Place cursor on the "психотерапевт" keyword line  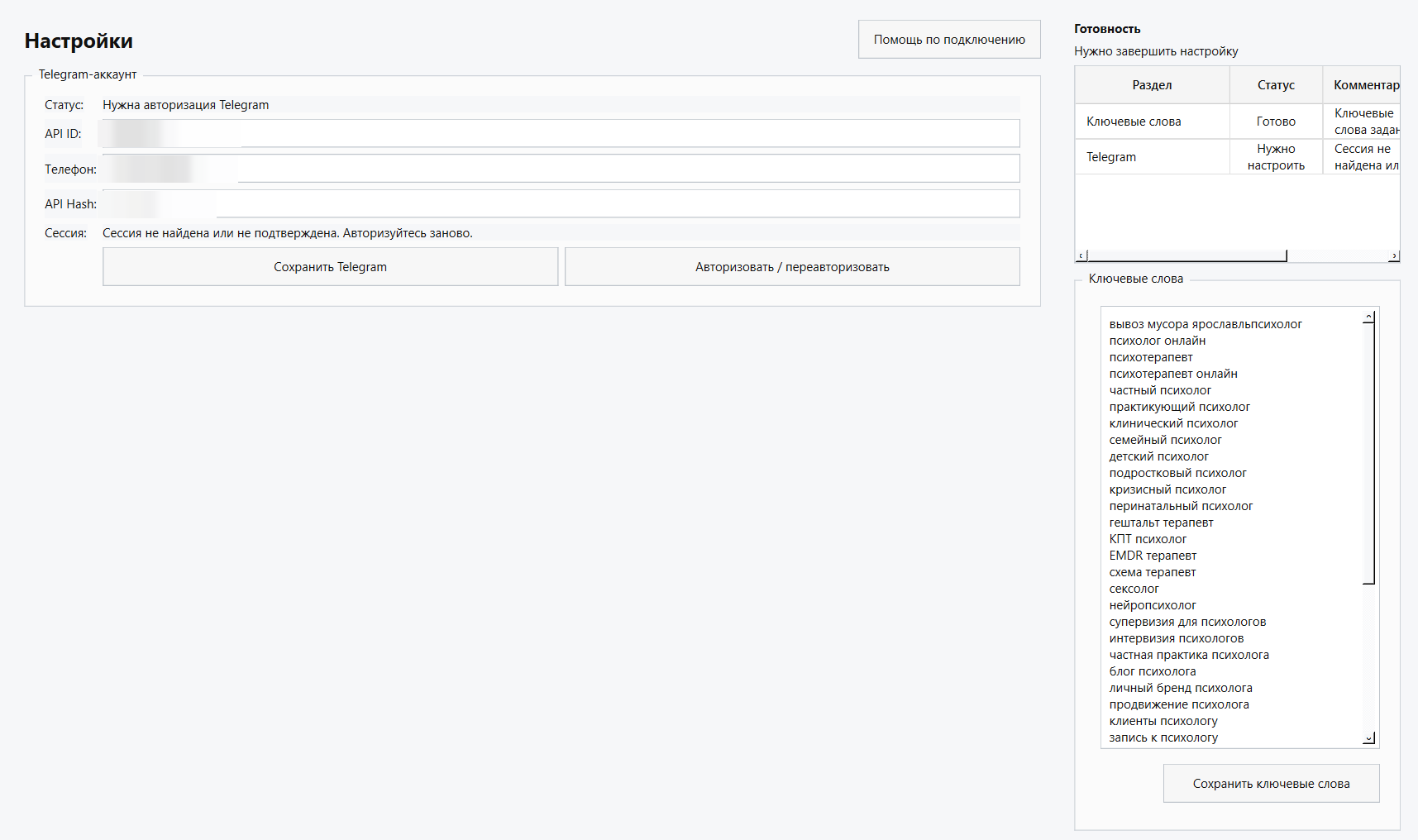point(1151,357)
